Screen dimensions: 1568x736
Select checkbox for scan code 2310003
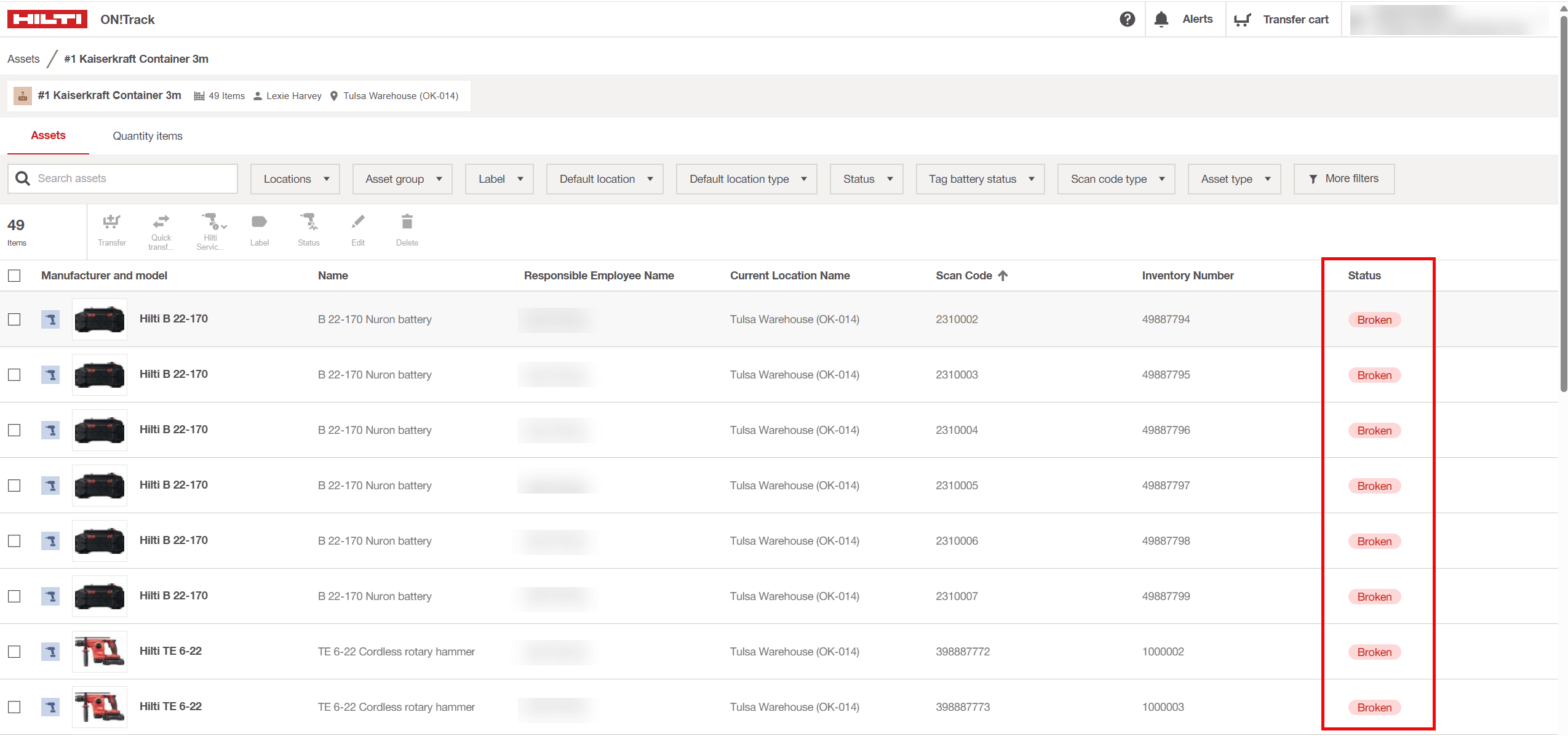pyautogui.click(x=14, y=375)
